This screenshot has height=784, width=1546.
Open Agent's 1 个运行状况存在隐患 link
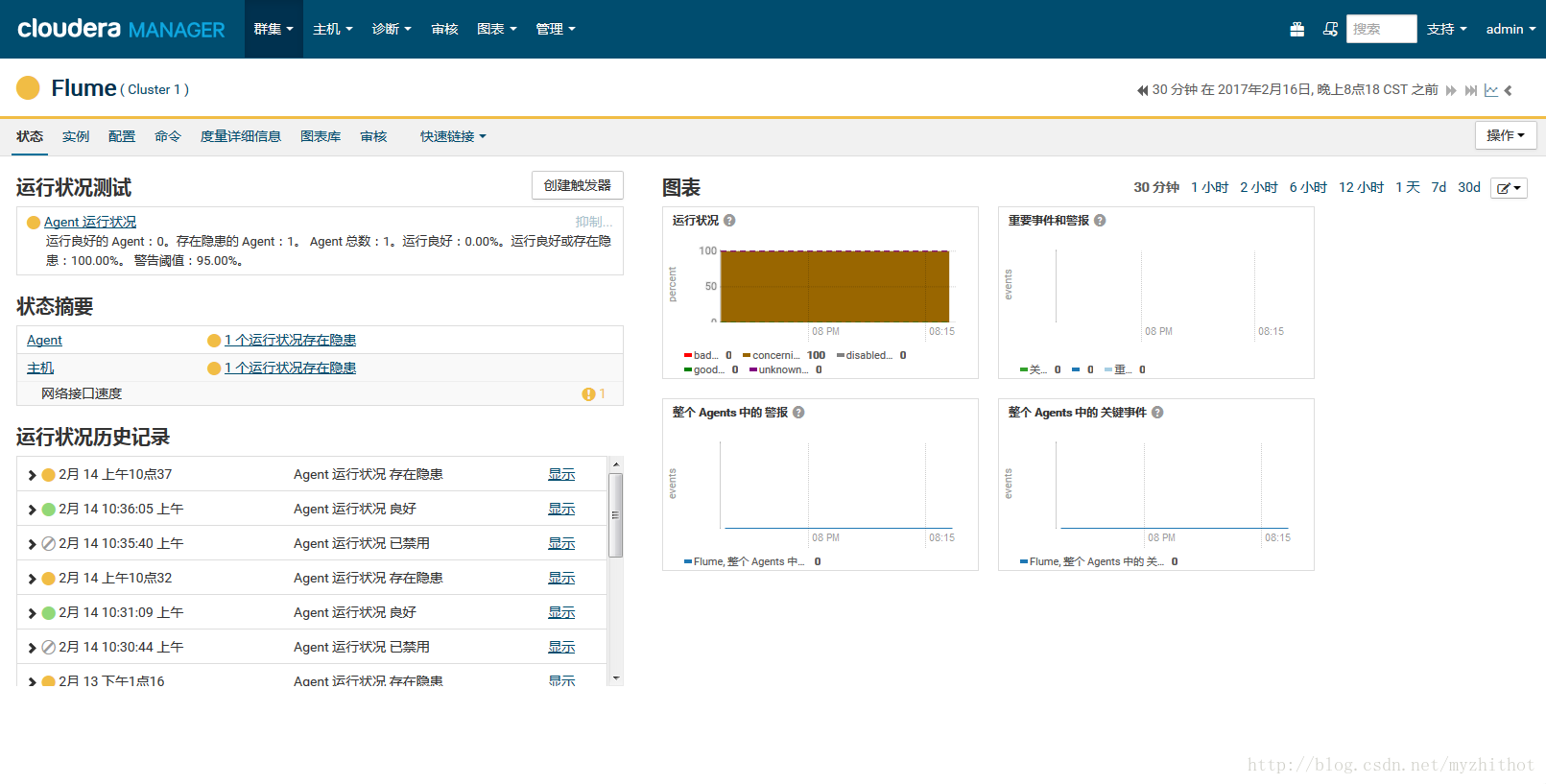(290, 341)
